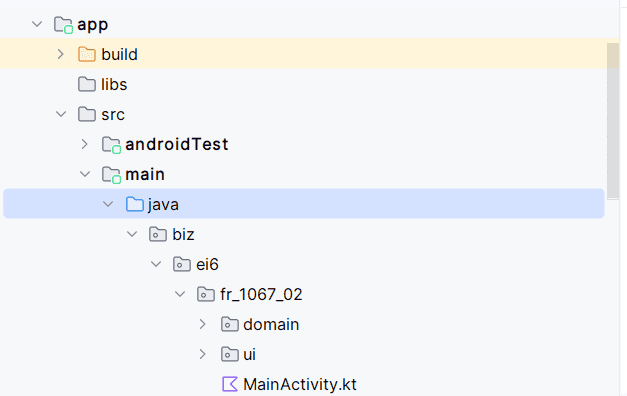Expand the build folder
627x396 pixels.
tap(61, 54)
